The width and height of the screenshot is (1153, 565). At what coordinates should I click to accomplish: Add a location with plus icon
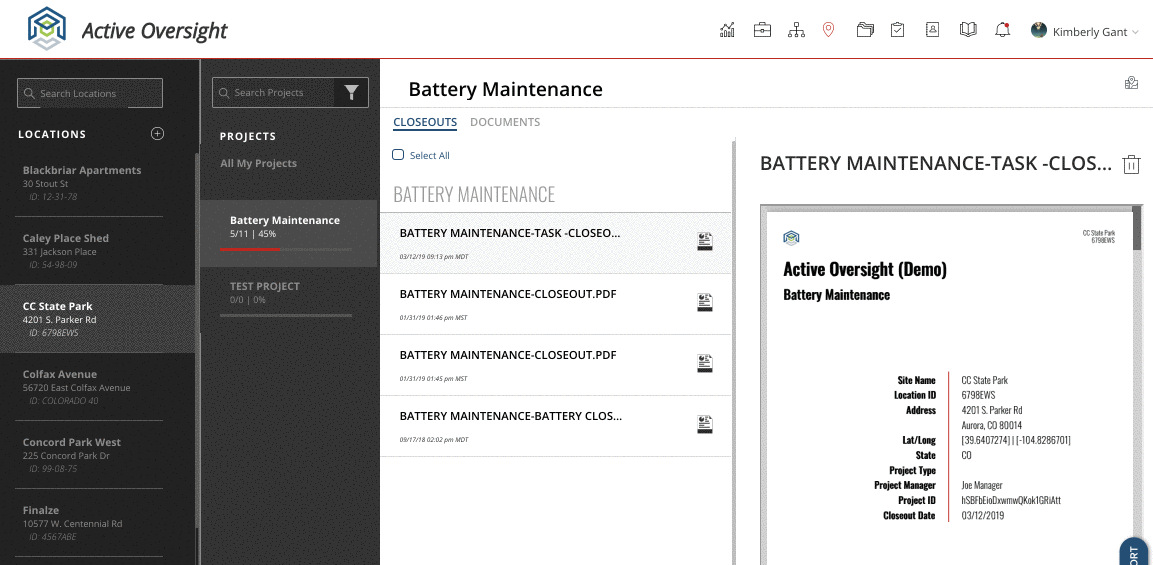click(157, 133)
